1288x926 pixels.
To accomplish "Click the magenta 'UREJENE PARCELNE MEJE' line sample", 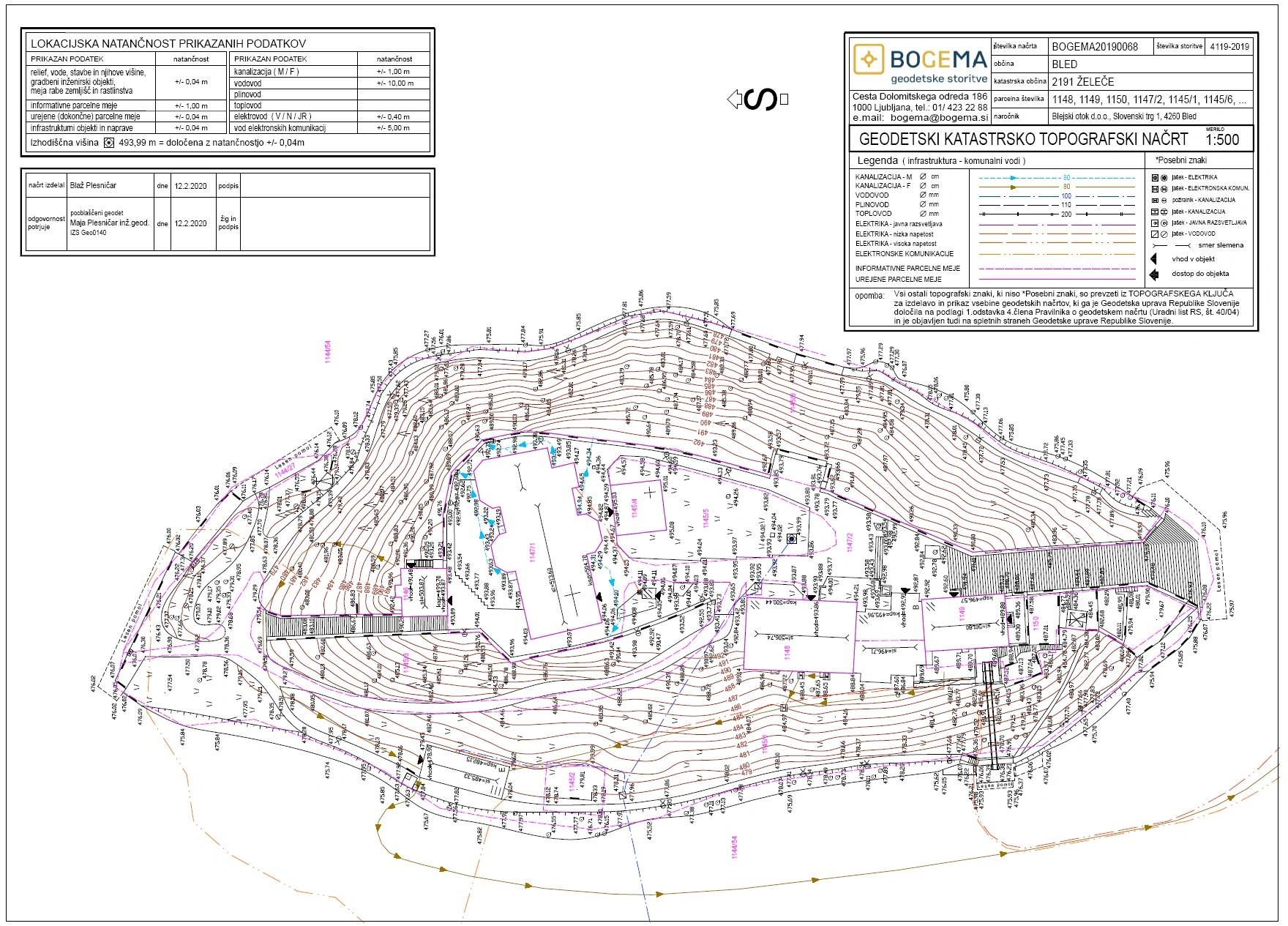I will point(1056,280).
